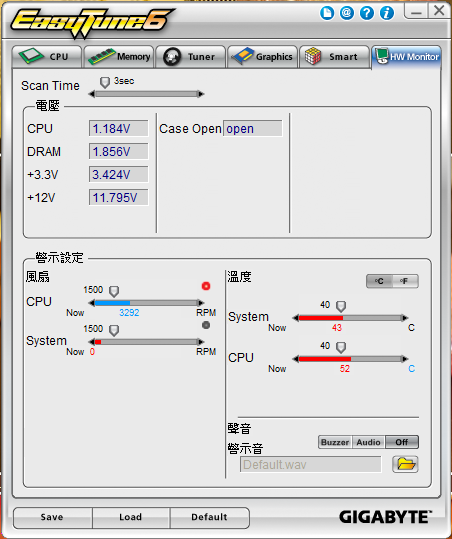Click the Scan Time slider left arrow
The image size is (452, 539).
click(x=91, y=94)
